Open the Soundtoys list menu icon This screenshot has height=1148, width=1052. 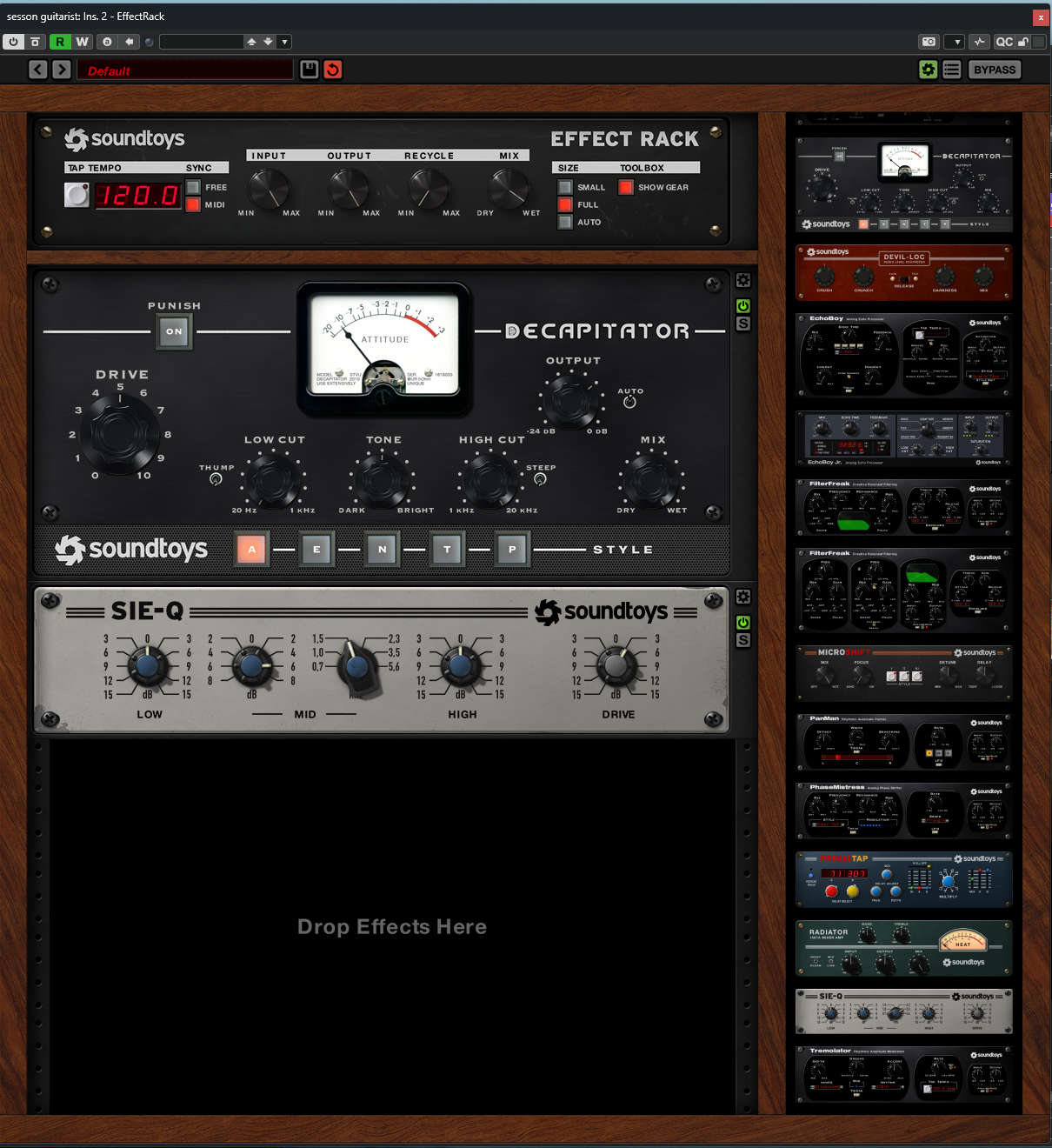952,70
